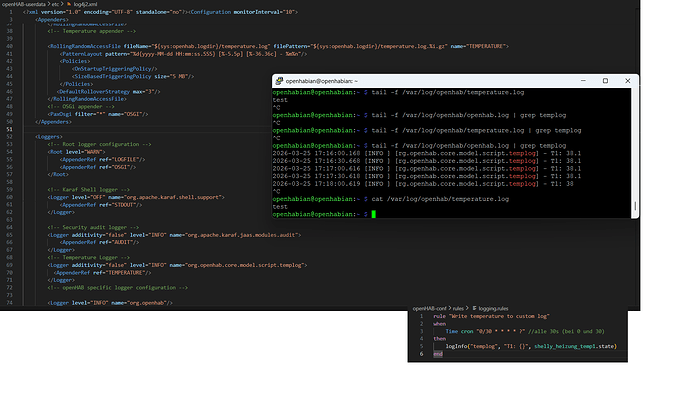Click the DefaultRolloverStrategy max line
The image size is (690, 393).
109,92
